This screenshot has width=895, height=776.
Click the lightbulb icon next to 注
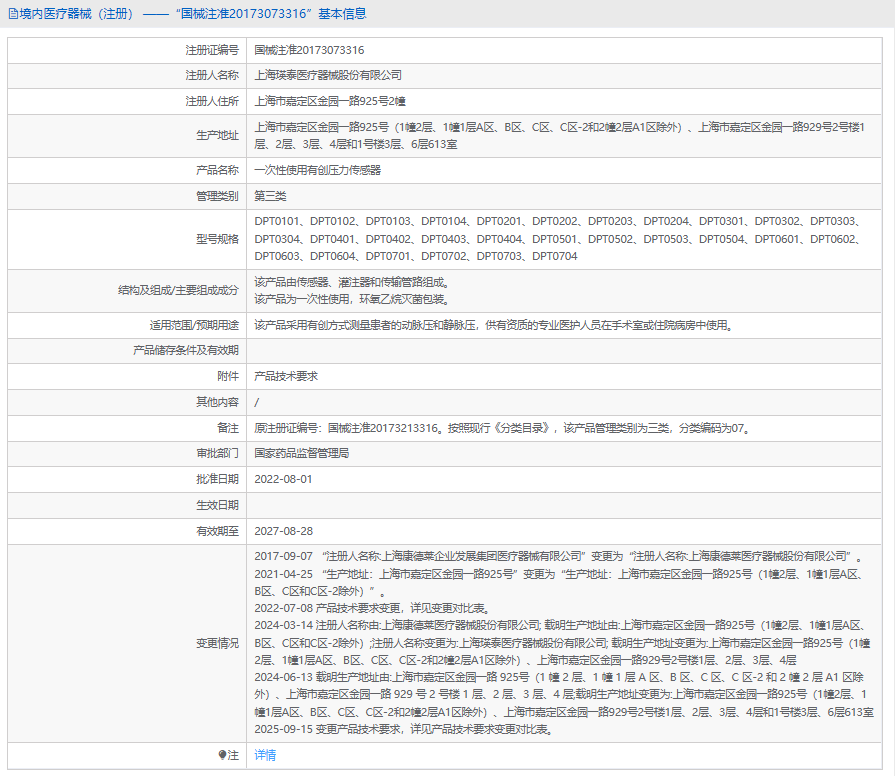point(222,755)
